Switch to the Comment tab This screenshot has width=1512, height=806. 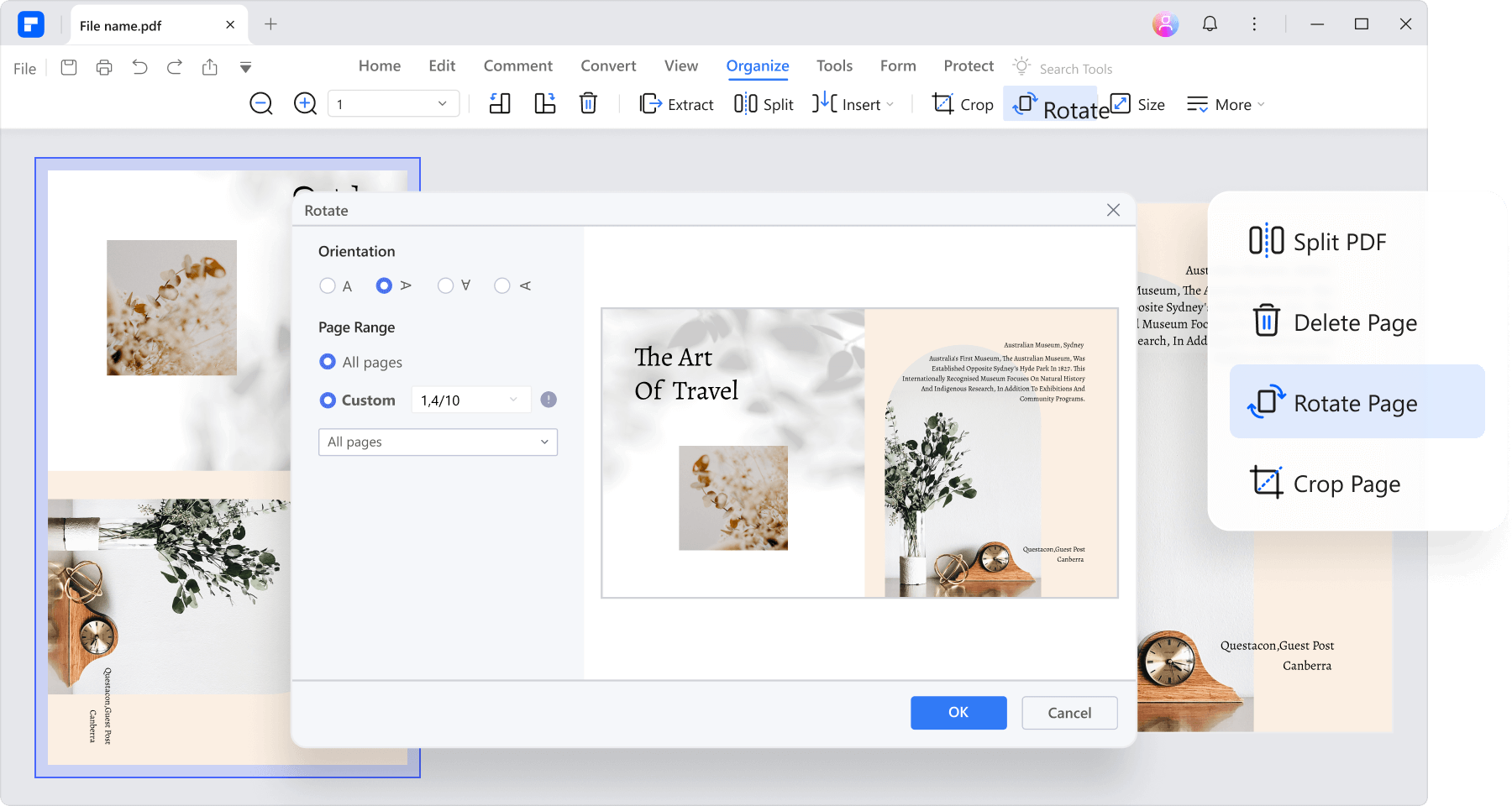[x=518, y=65]
